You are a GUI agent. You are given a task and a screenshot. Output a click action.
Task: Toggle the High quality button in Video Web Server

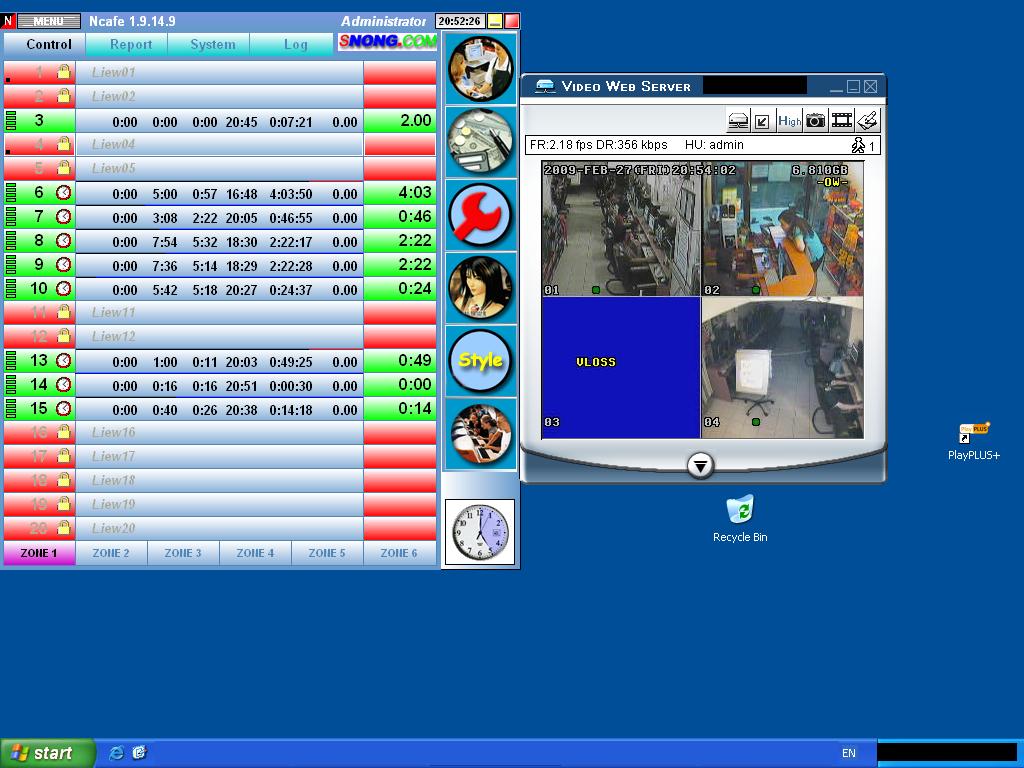pyautogui.click(x=790, y=121)
